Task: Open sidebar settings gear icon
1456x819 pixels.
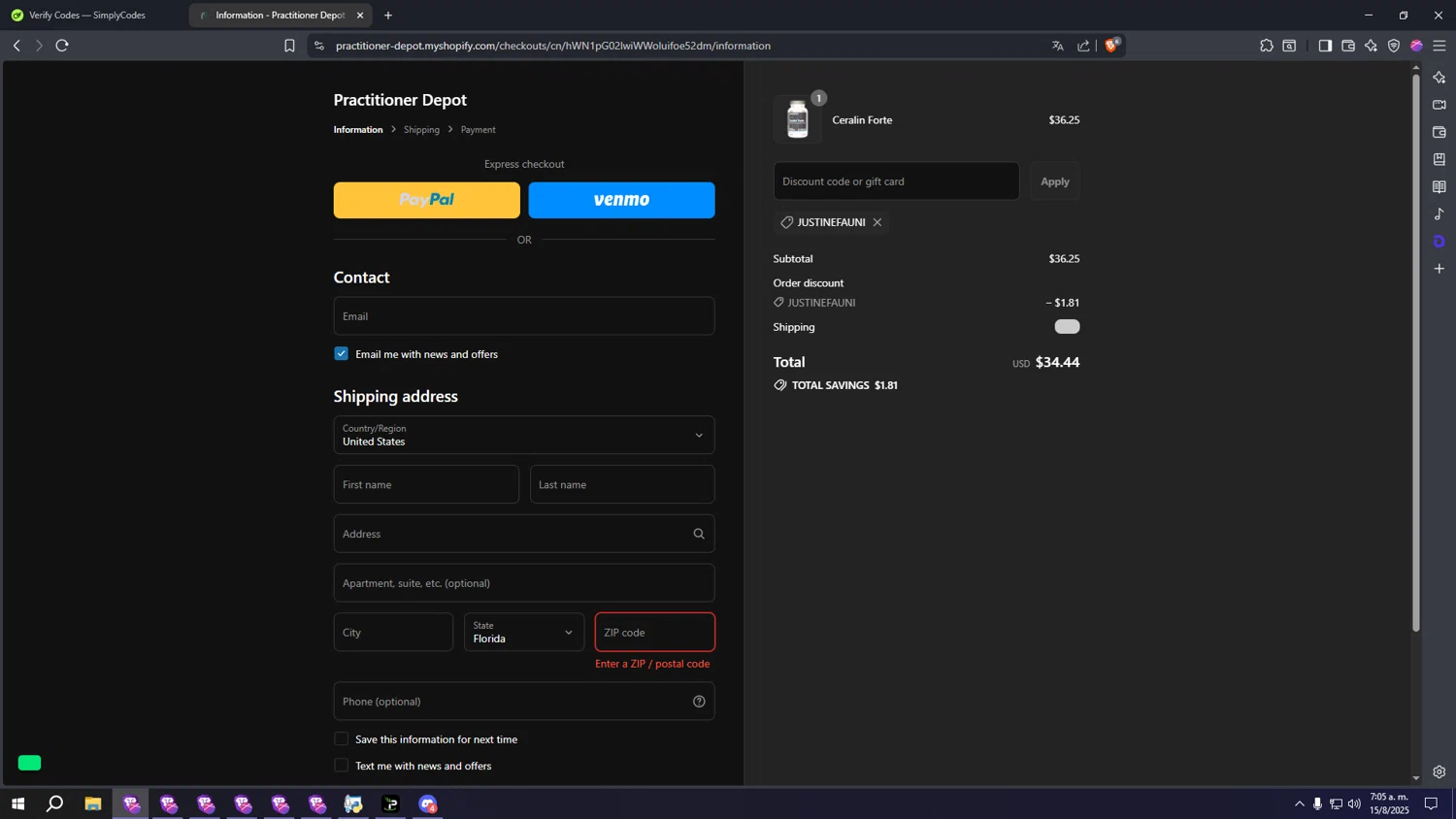Action: [x=1439, y=772]
